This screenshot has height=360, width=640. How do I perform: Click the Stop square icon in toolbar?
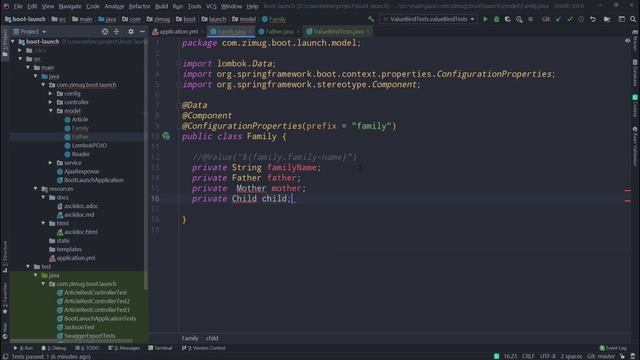530,19
